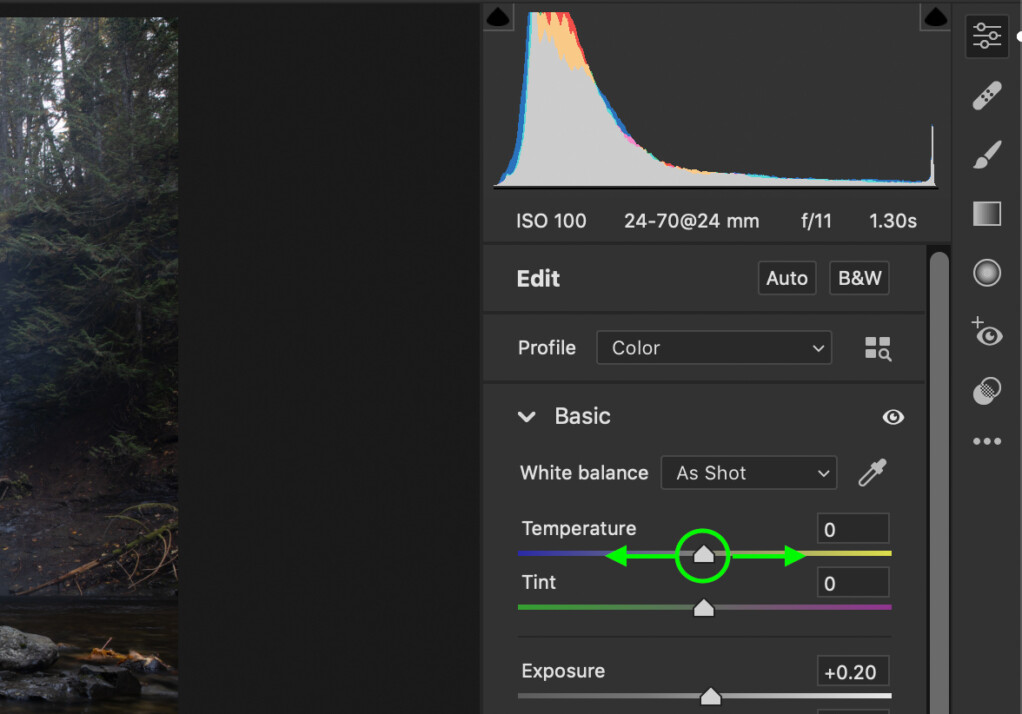The image size is (1022, 714).
Task: Click the Exposure value field showing +0.20
Action: (x=852, y=671)
